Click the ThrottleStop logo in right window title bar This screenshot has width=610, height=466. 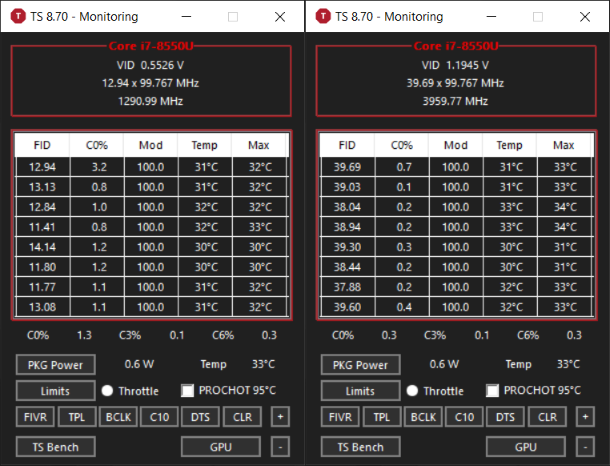point(323,17)
